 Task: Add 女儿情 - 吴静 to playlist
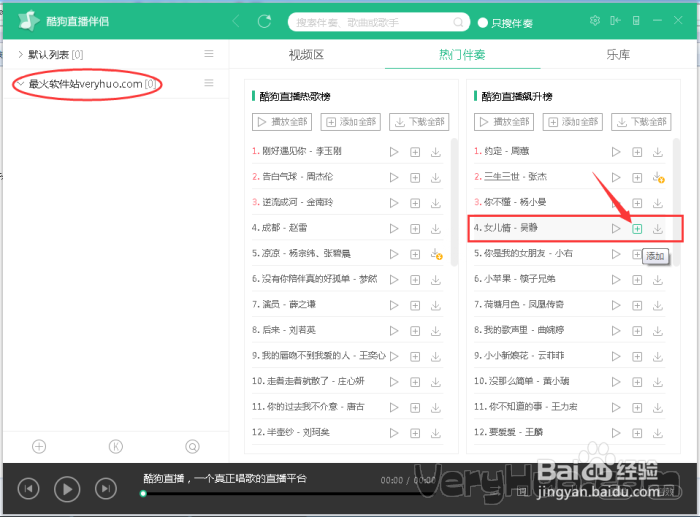(x=637, y=229)
